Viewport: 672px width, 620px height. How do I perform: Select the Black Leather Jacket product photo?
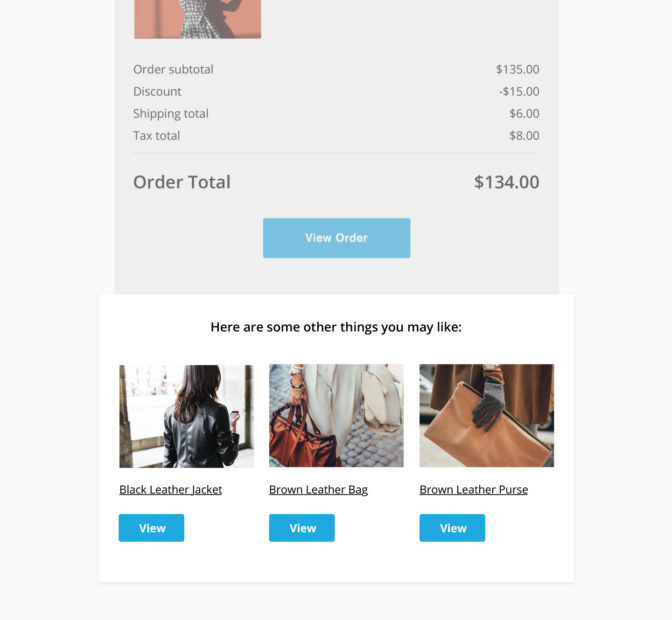click(x=186, y=416)
